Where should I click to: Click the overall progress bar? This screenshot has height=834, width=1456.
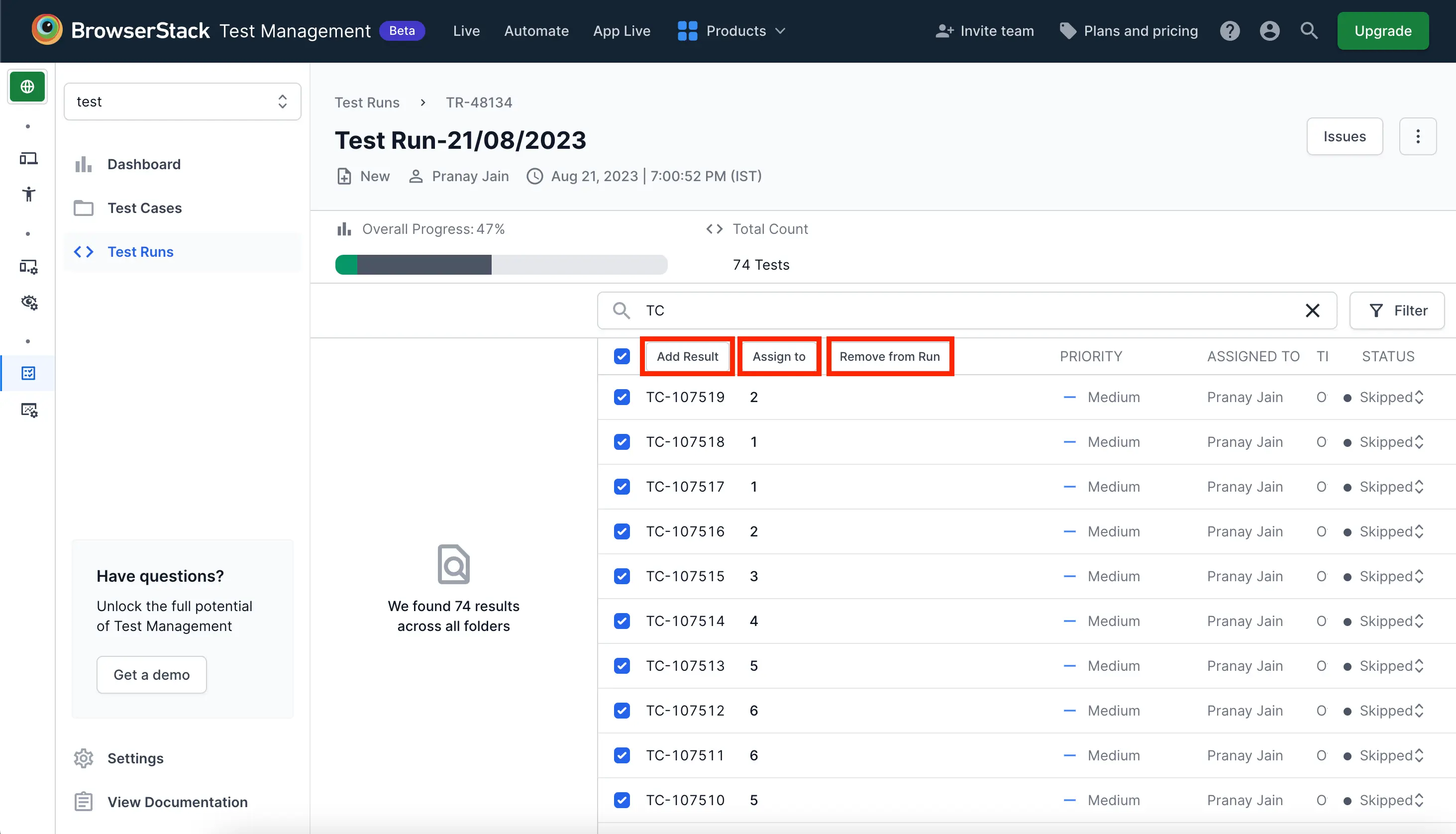point(501,265)
